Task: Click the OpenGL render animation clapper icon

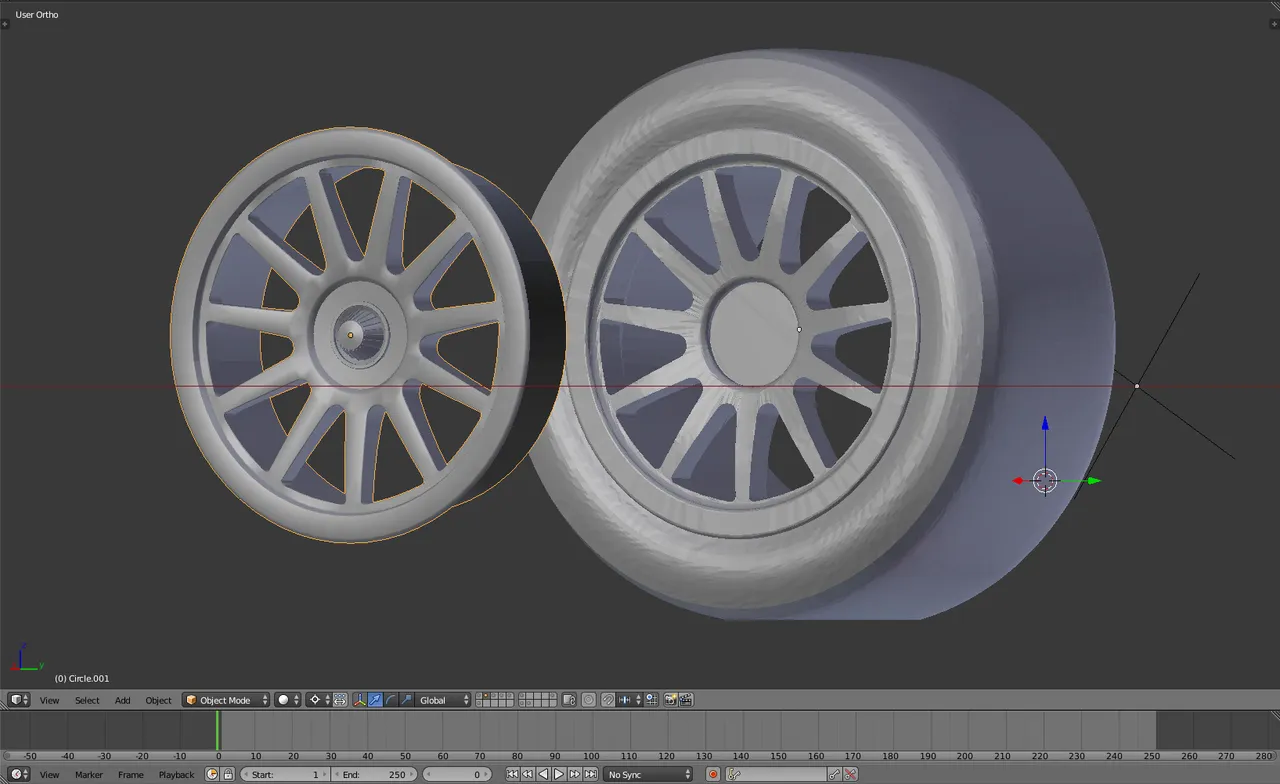Action: point(685,700)
